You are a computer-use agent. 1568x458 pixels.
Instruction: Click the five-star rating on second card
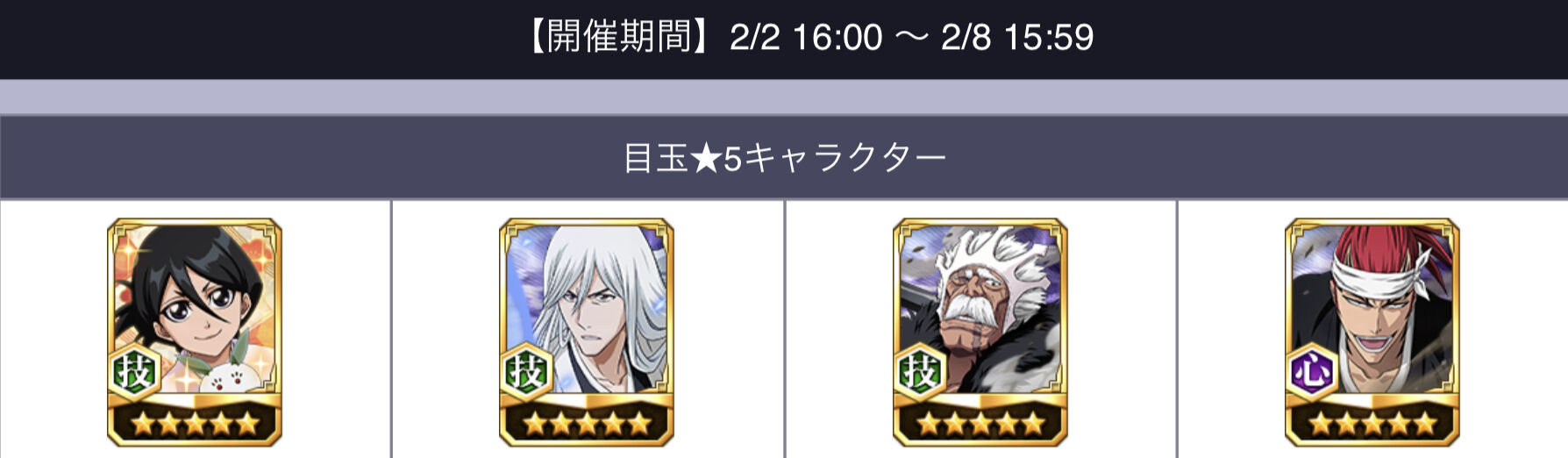(x=587, y=425)
